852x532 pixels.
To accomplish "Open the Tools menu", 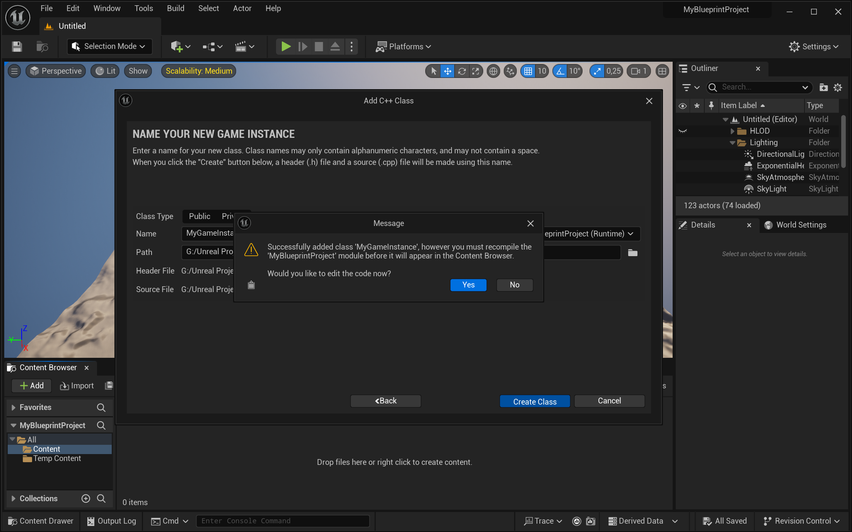I will [x=143, y=8].
